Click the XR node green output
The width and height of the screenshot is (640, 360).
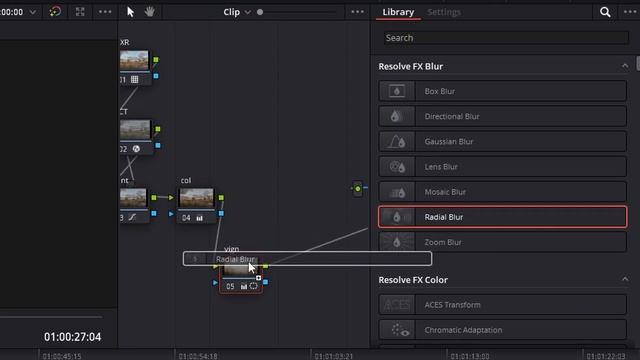coord(156,60)
